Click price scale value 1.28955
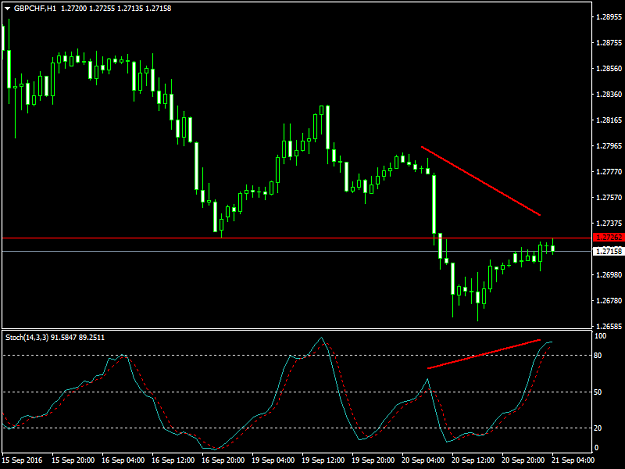The height and width of the screenshot is (469, 625). tap(609, 17)
